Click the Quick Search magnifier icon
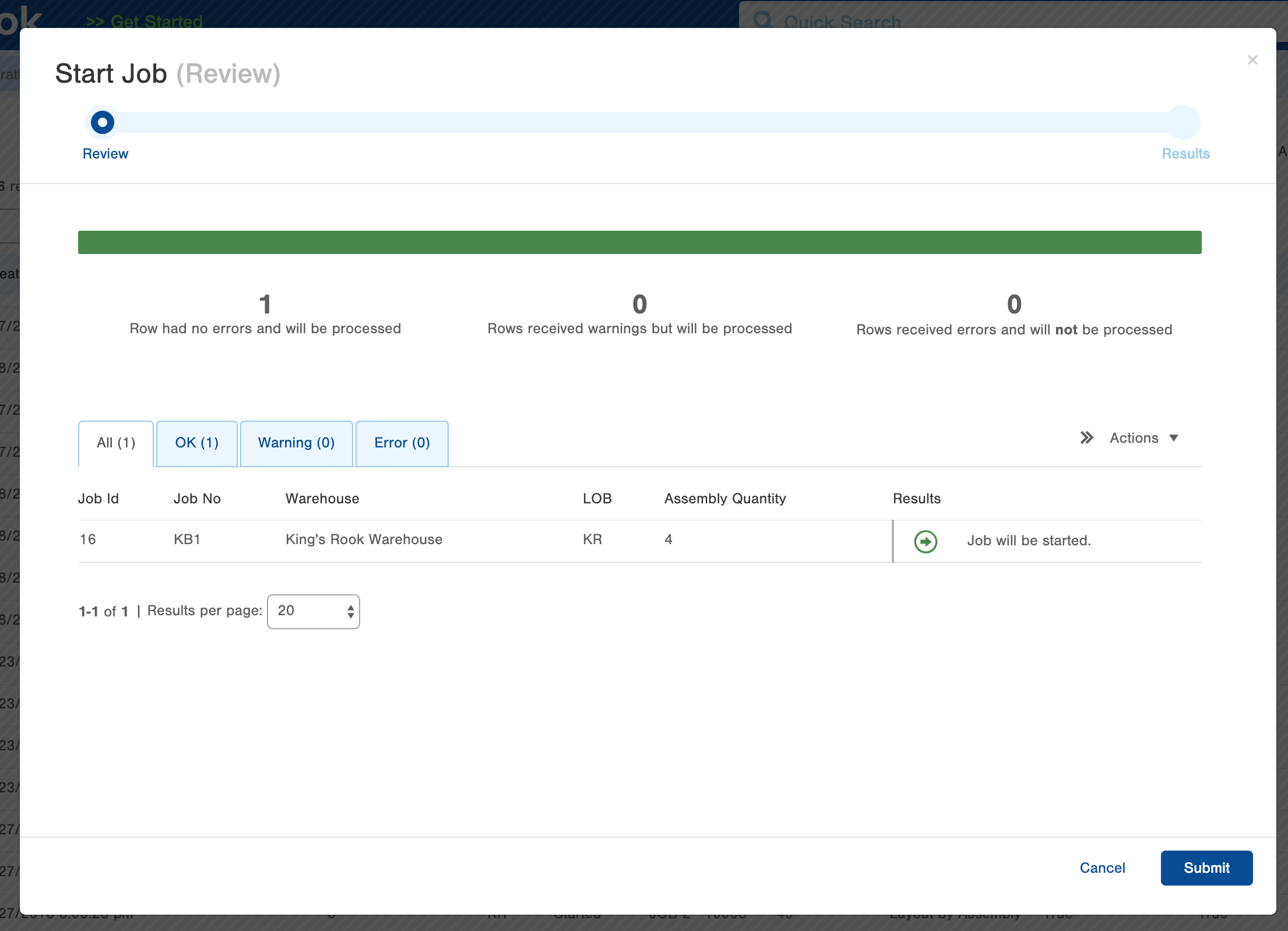This screenshot has width=1288, height=931. (x=762, y=20)
